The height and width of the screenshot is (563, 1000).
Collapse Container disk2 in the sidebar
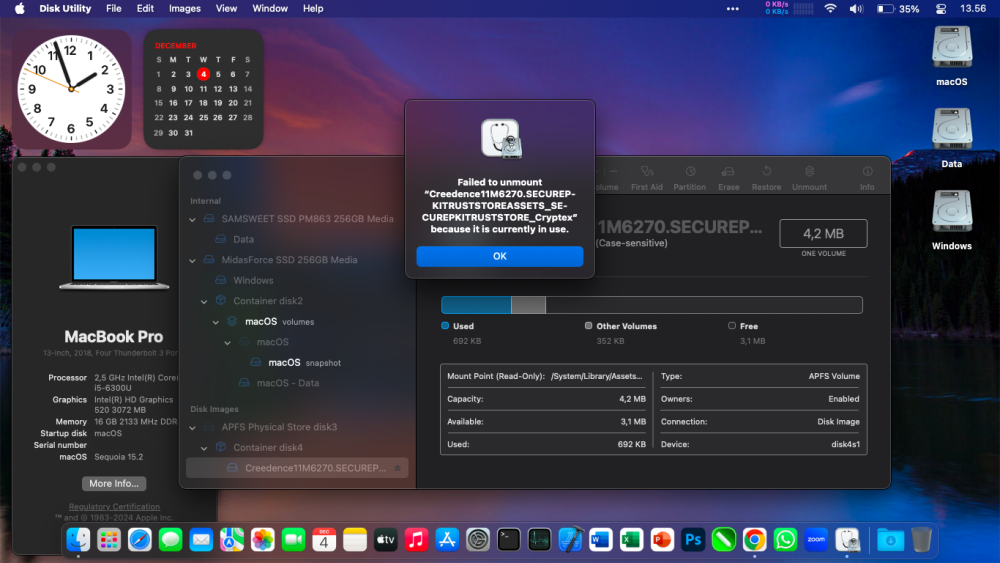[204, 302]
